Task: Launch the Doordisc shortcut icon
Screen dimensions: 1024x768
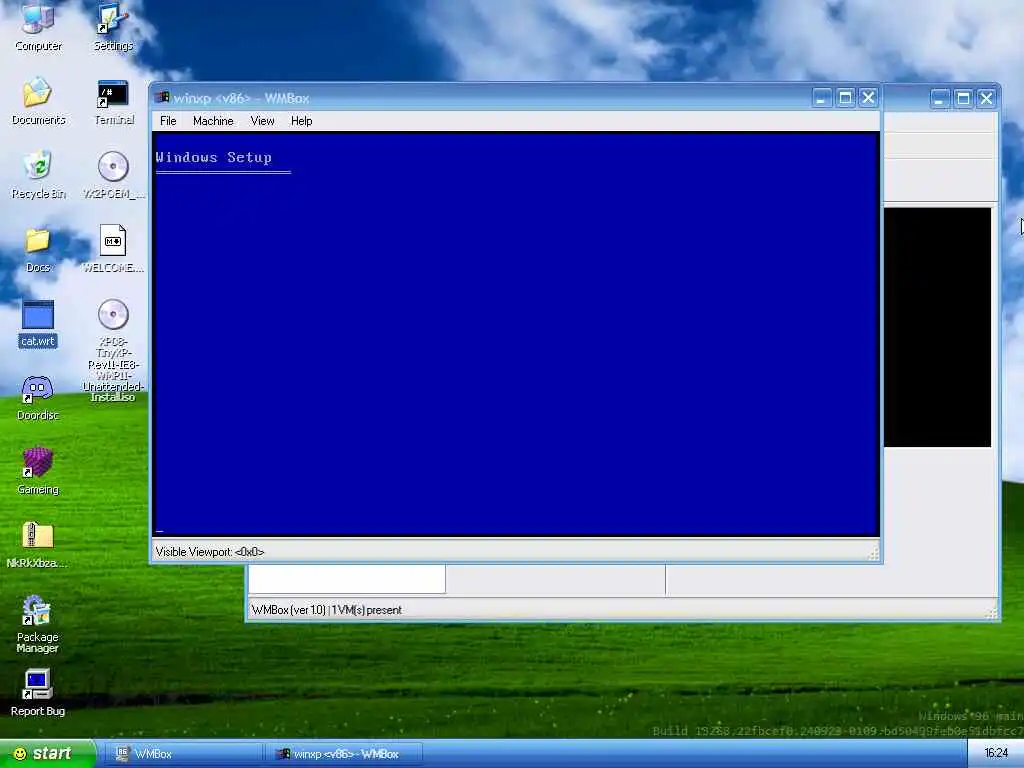Action: (x=38, y=398)
